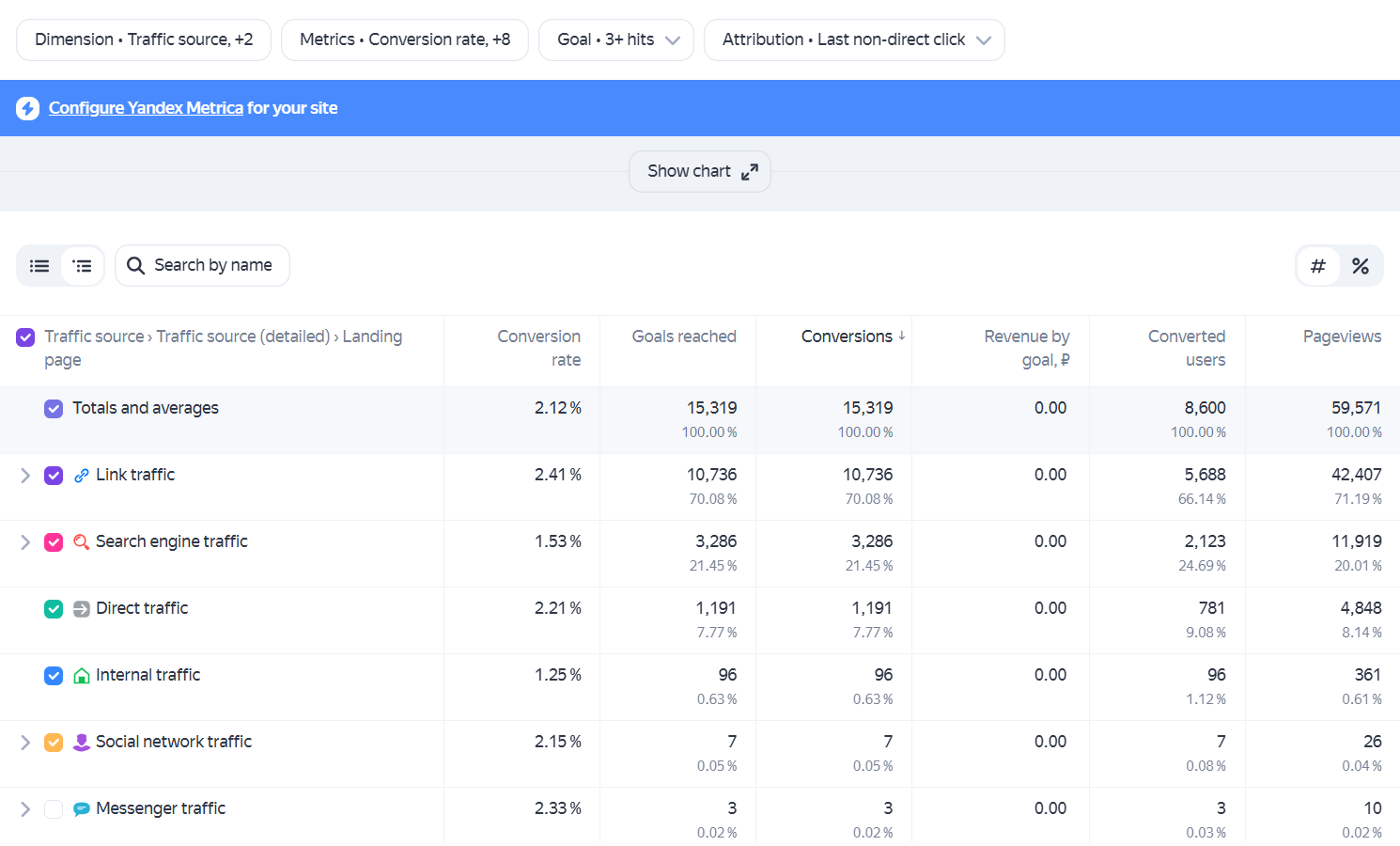This screenshot has width=1400, height=846.
Task: Open the Dimension Traffic source selector
Action: pyautogui.click(x=144, y=39)
